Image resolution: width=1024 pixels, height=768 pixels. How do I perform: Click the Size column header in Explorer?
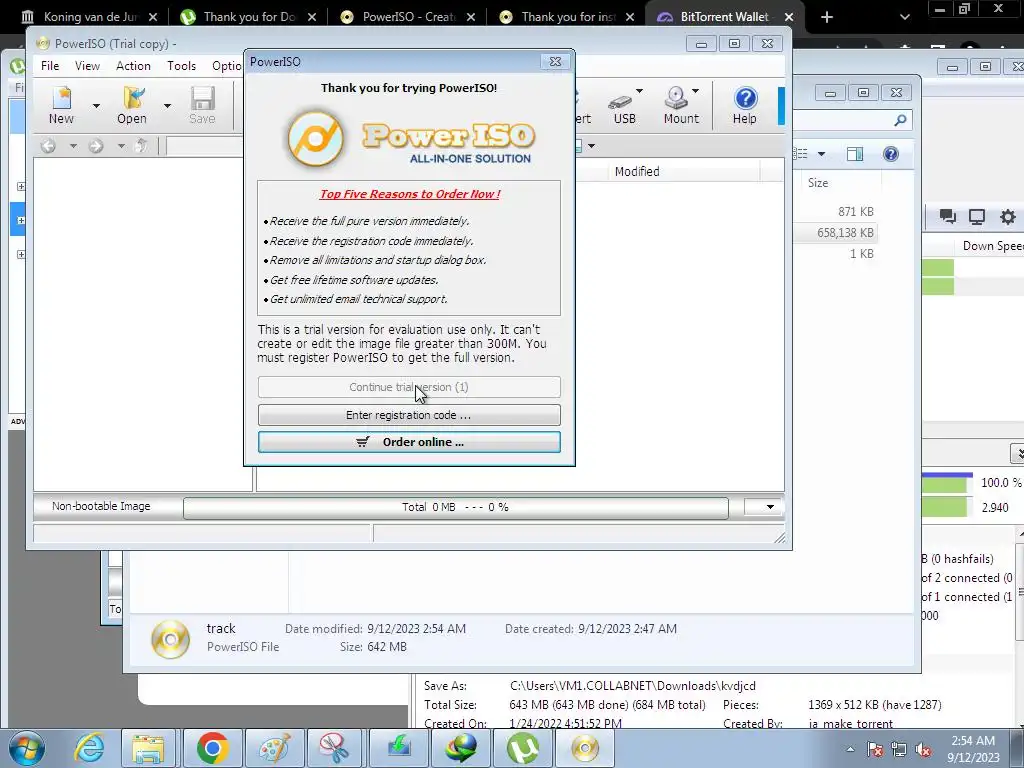point(818,183)
